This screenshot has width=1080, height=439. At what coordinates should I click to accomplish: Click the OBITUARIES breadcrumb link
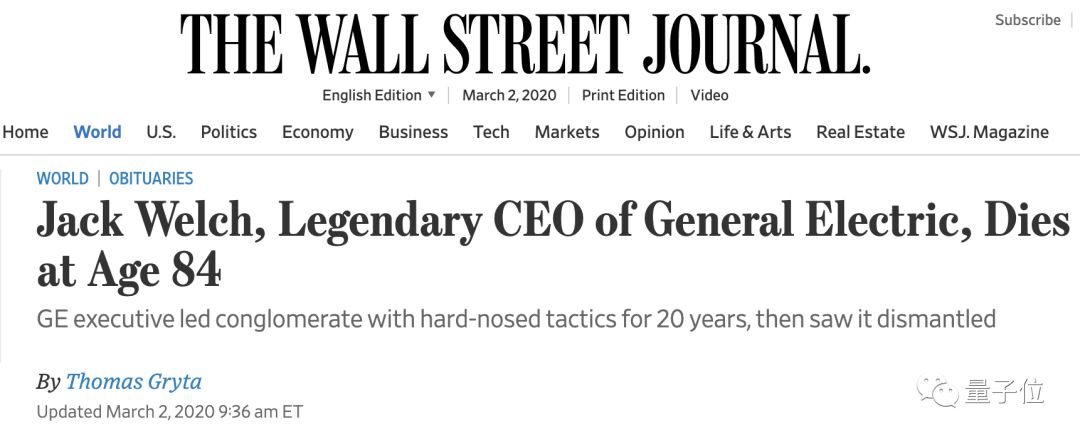(151, 179)
